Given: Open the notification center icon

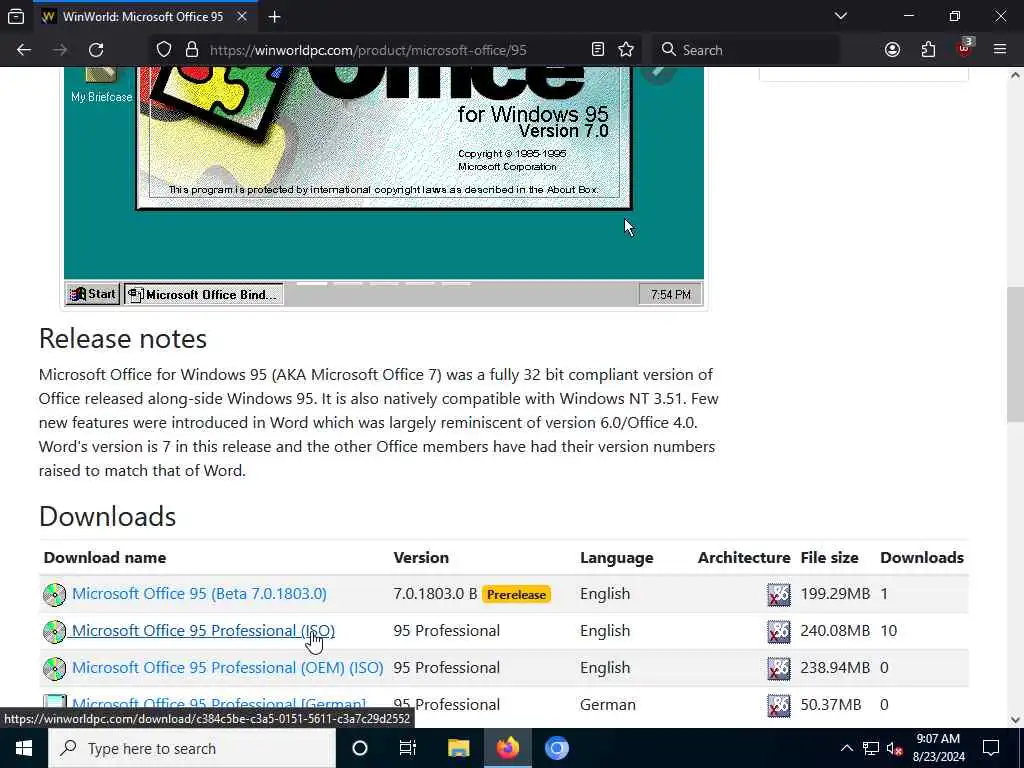Looking at the screenshot, I should [x=991, y=748].
